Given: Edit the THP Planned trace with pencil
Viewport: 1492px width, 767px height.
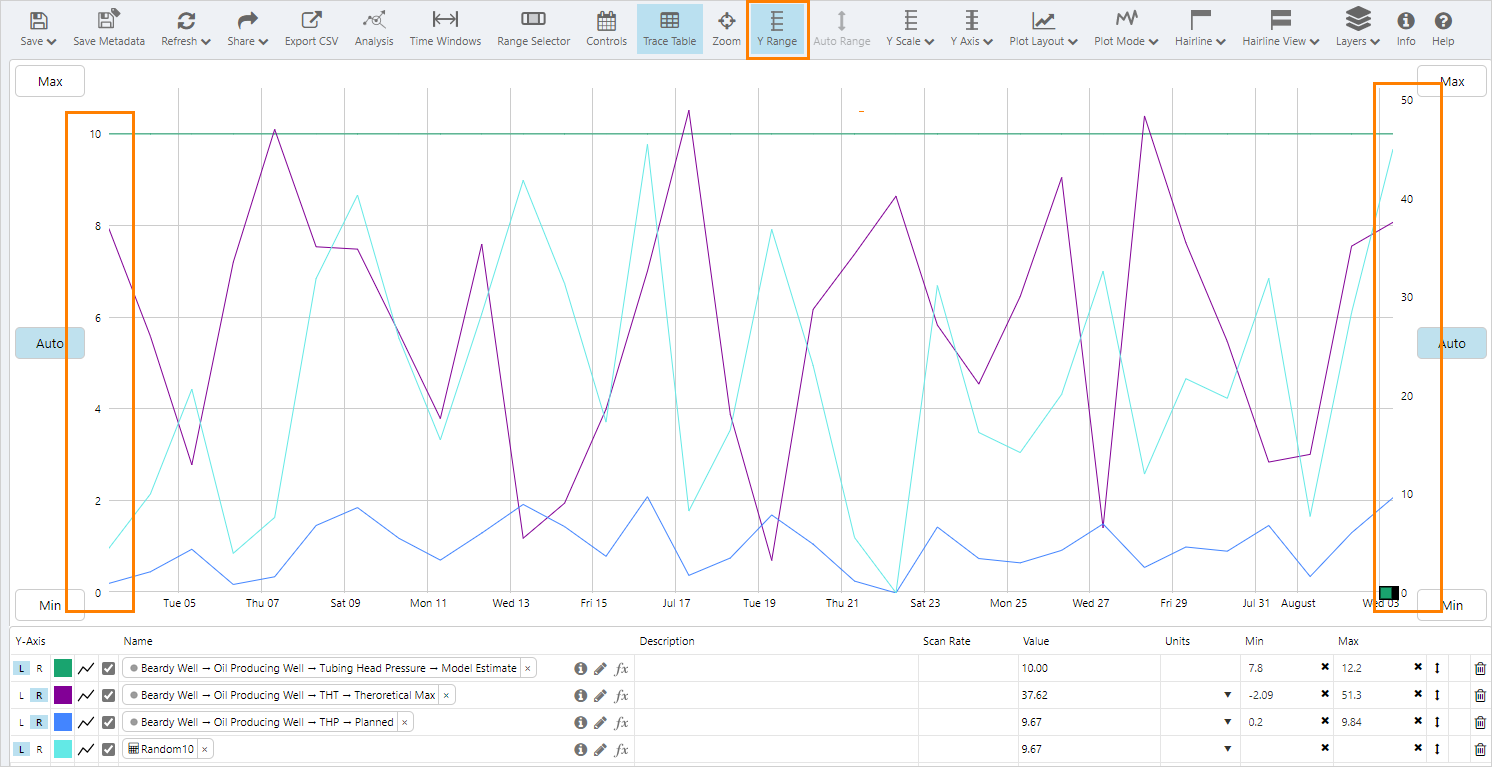Looking at the screenshot, I should [600, 722].
